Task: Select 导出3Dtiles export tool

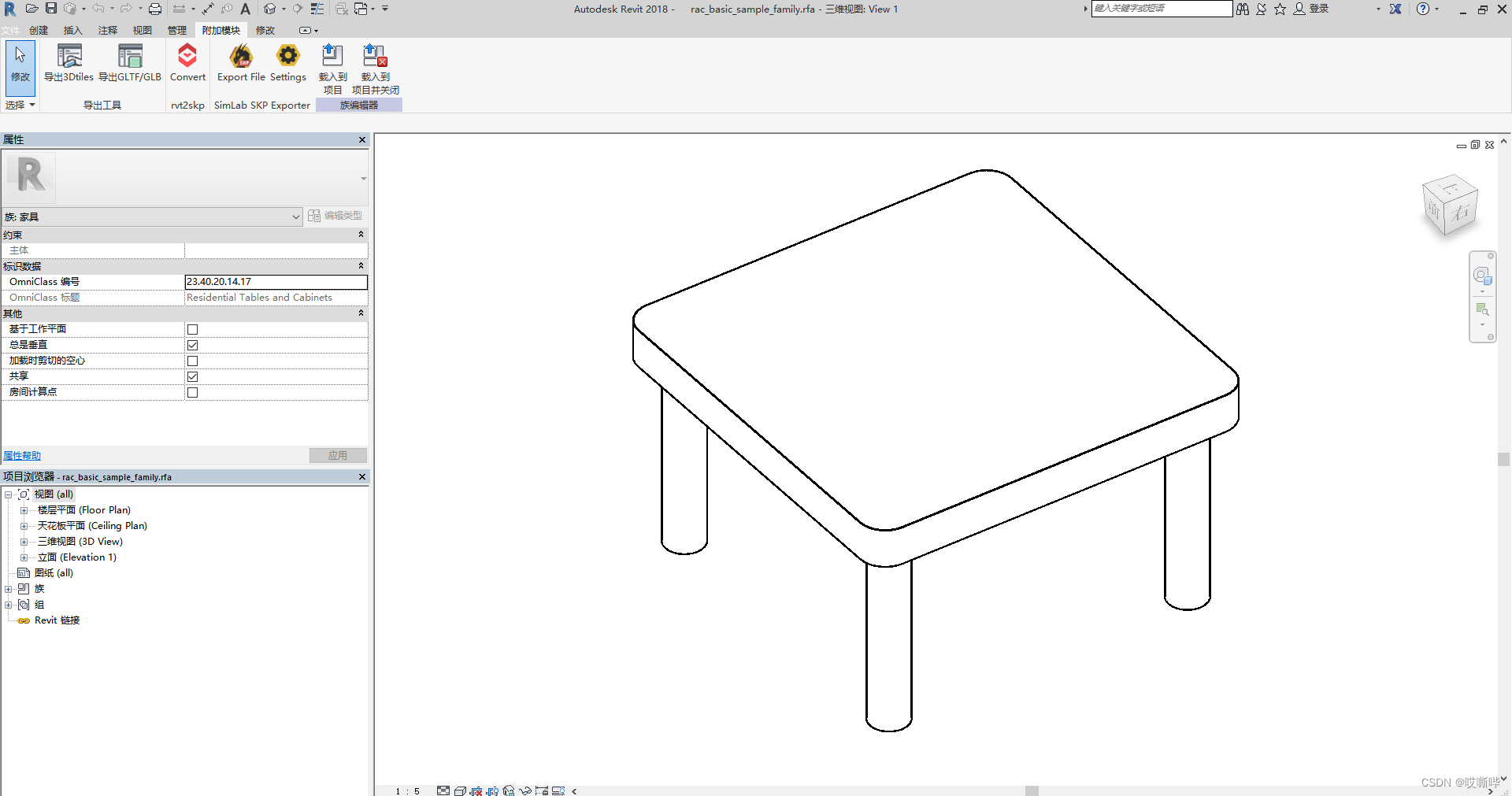Action: click(69, 65)
